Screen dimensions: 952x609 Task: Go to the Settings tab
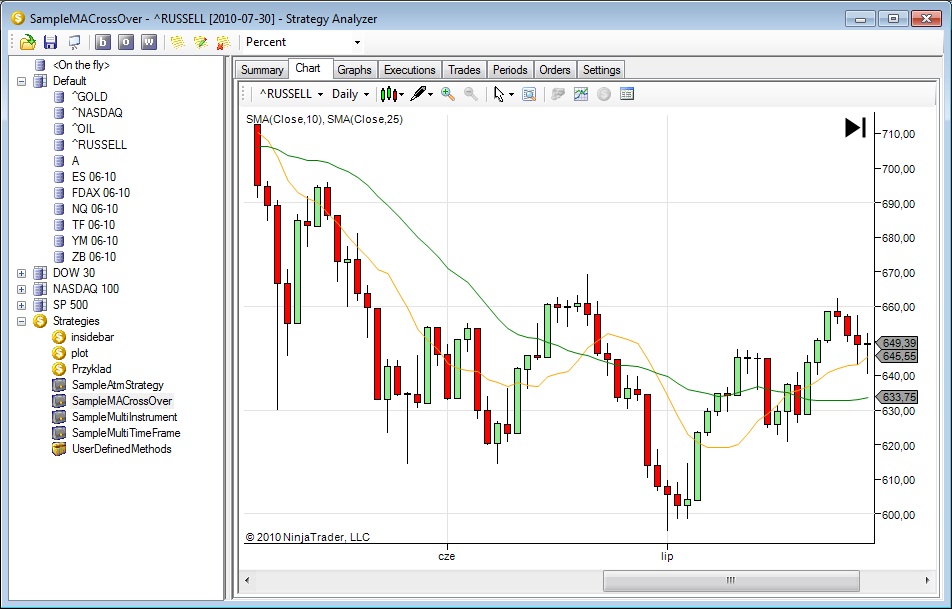(x=601, y=70)
